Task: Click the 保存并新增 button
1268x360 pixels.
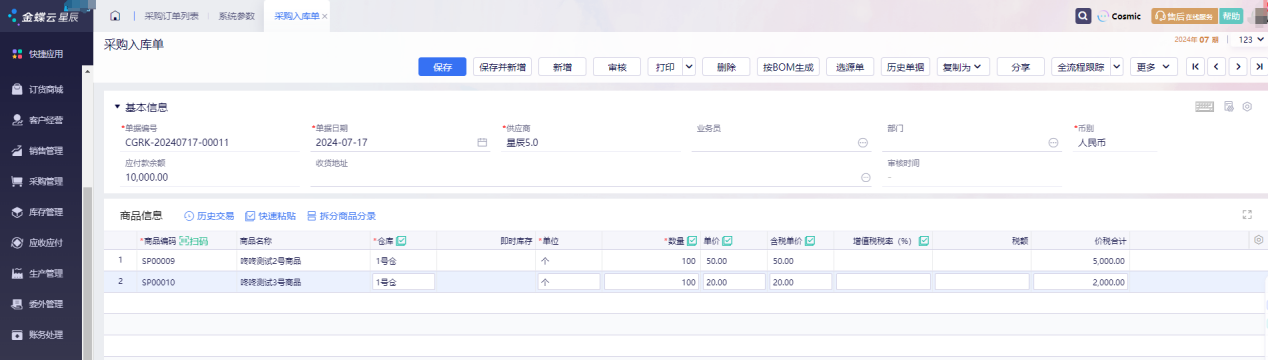Action: click(x=502, y=66)
